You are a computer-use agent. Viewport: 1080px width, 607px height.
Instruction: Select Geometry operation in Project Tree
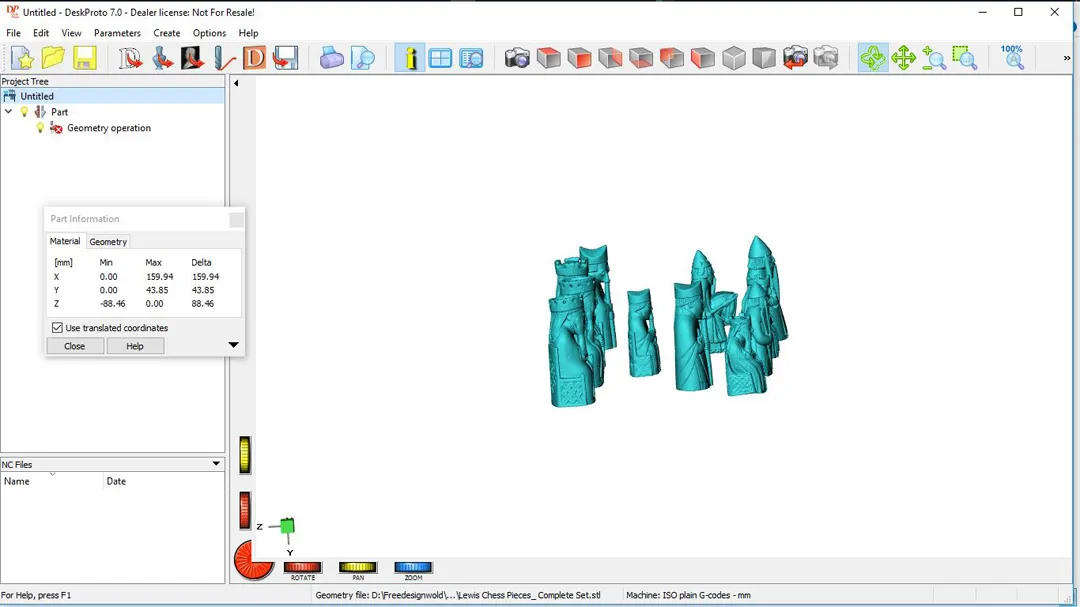tap(109, 127)
